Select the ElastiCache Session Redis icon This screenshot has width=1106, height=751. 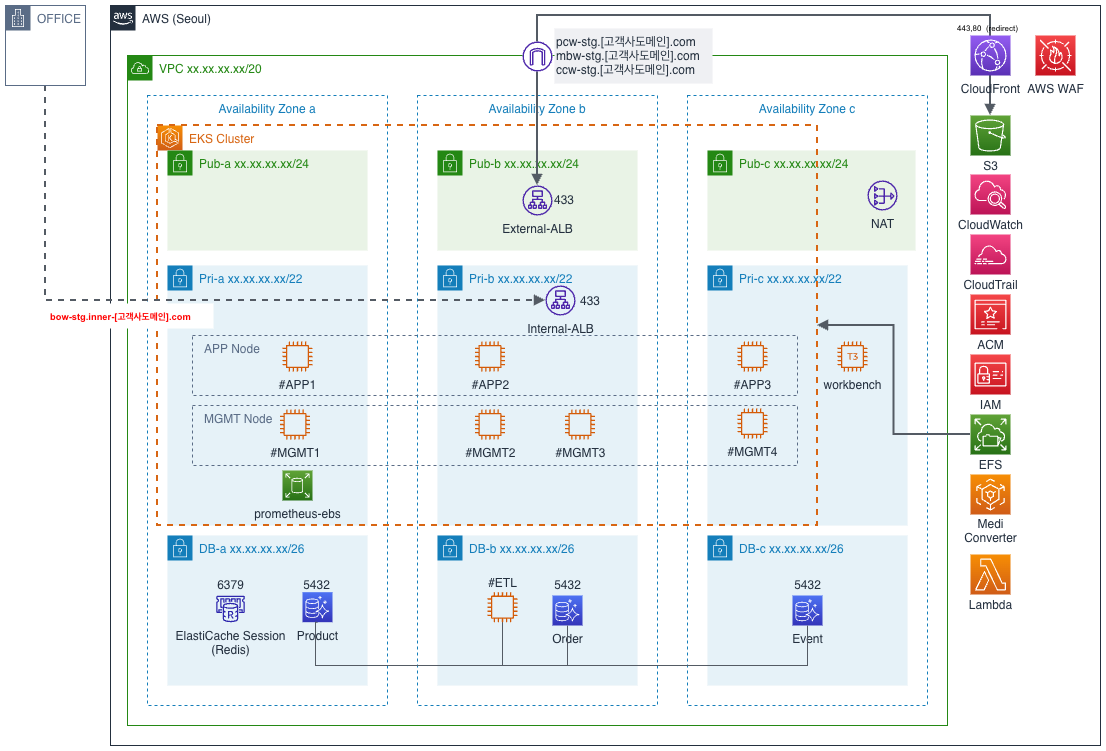coord(230,607)
